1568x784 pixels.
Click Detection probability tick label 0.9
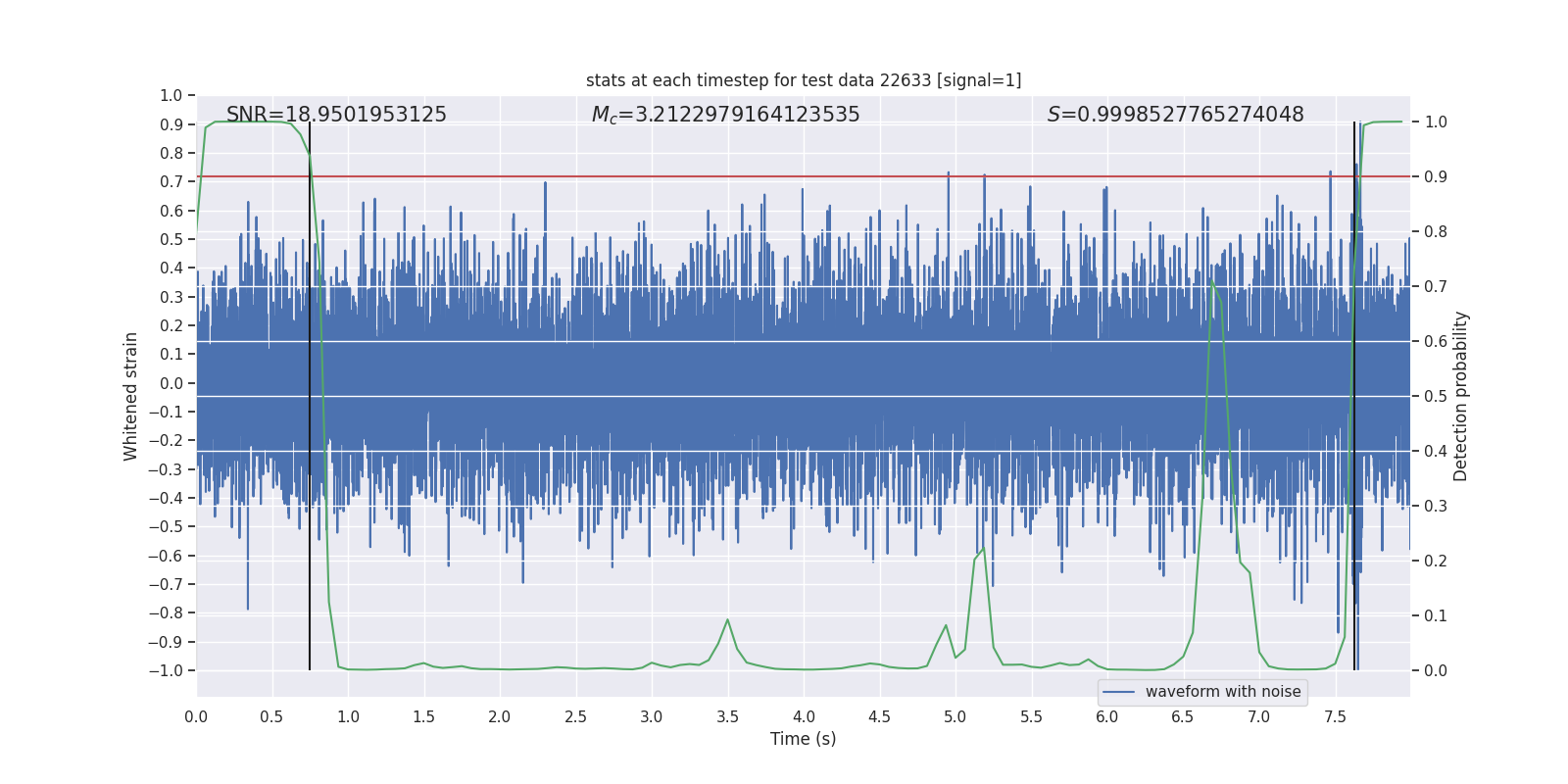pyautogui.click(x=1436, y=177)
